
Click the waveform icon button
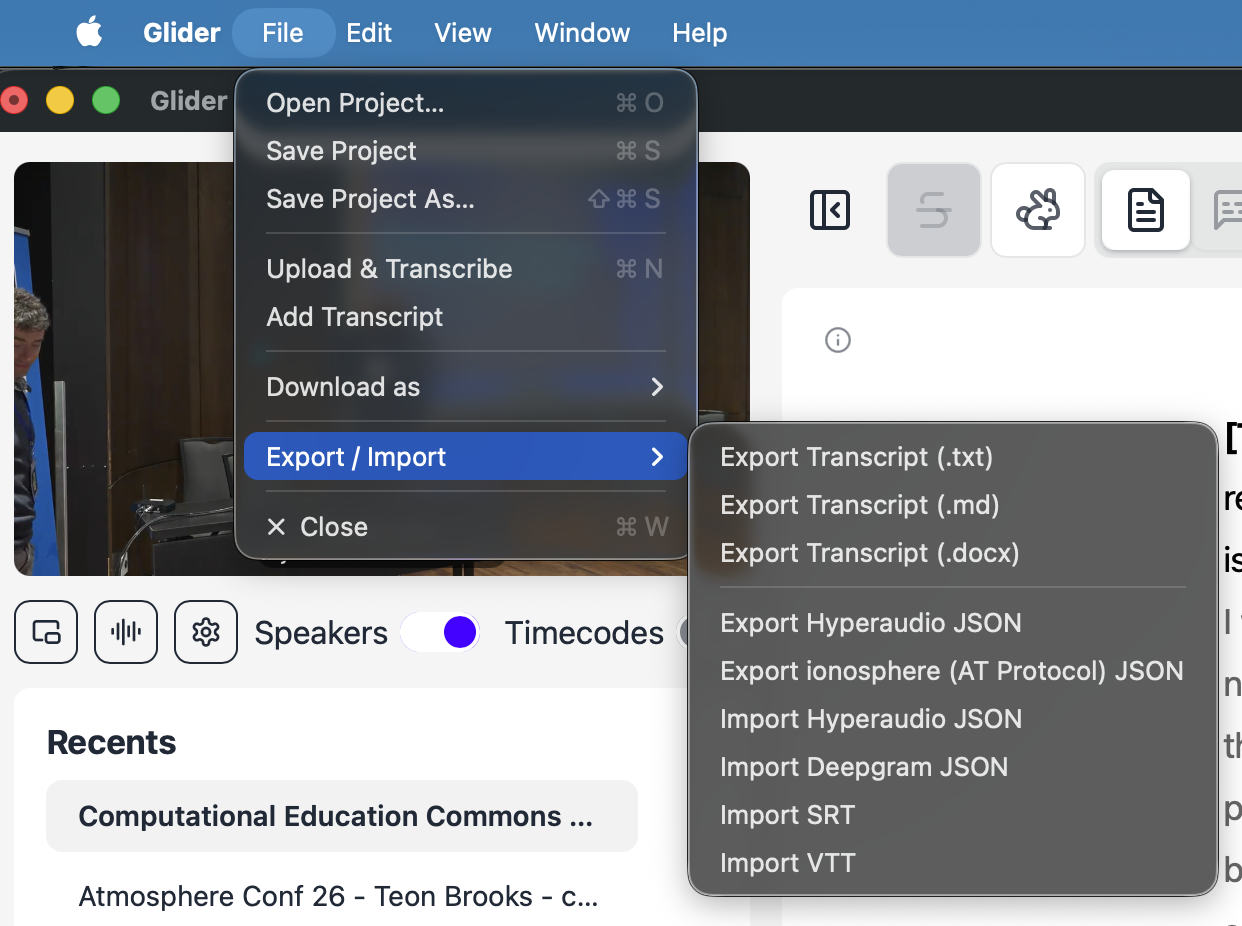click(126, 632)
